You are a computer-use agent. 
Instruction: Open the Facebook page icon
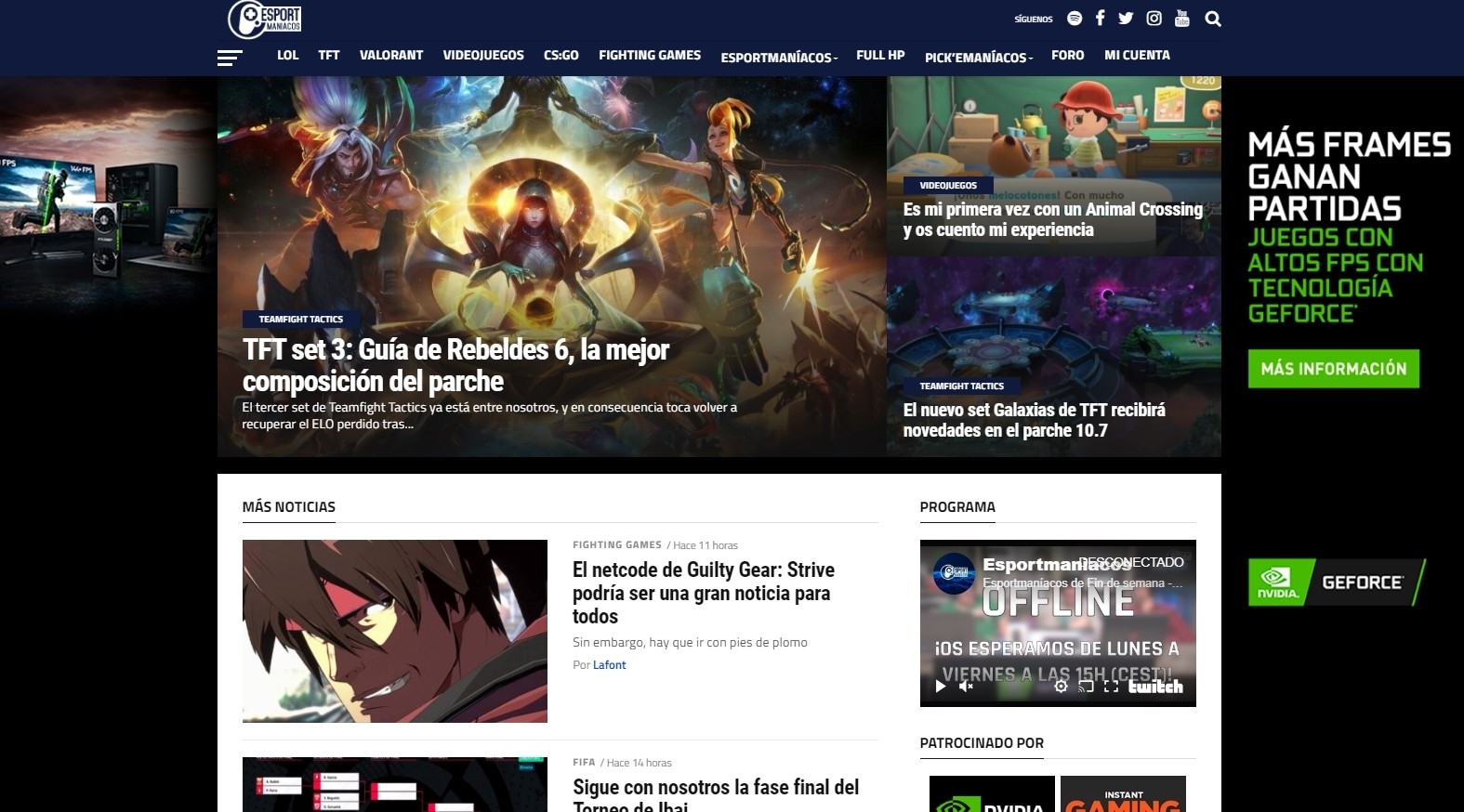coord(1100,19)
